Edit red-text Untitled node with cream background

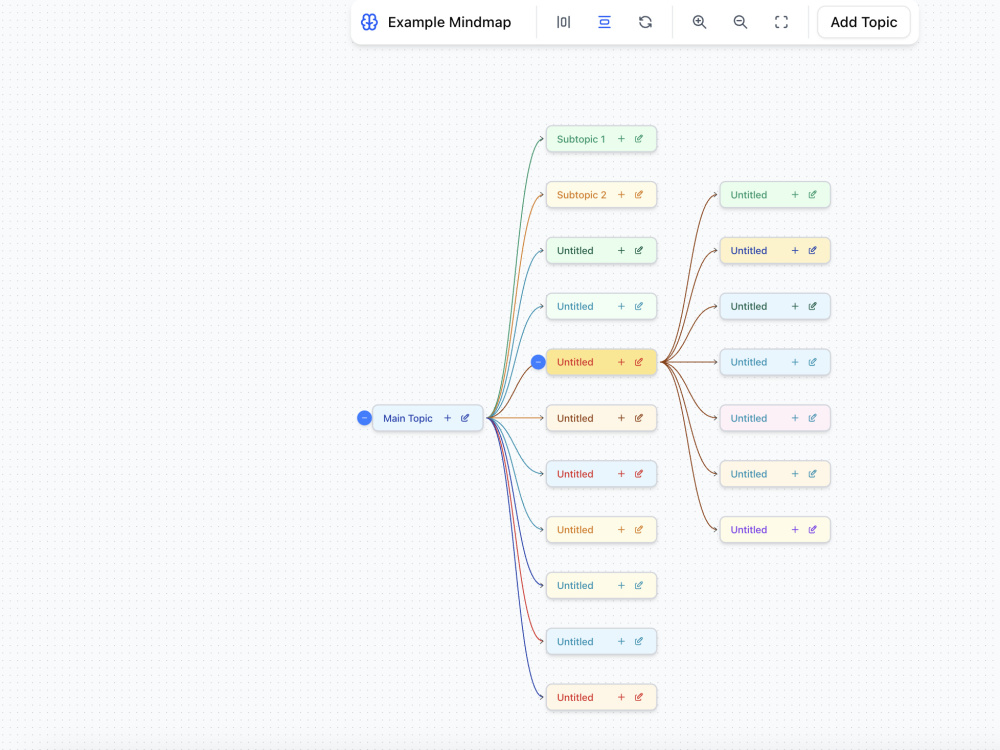638,697
